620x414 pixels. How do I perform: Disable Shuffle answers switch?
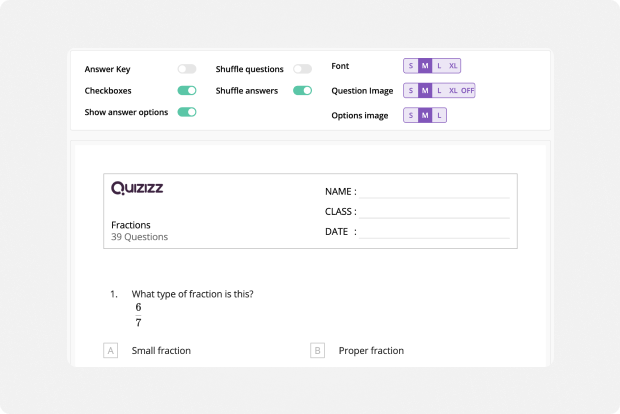(302, 91)
